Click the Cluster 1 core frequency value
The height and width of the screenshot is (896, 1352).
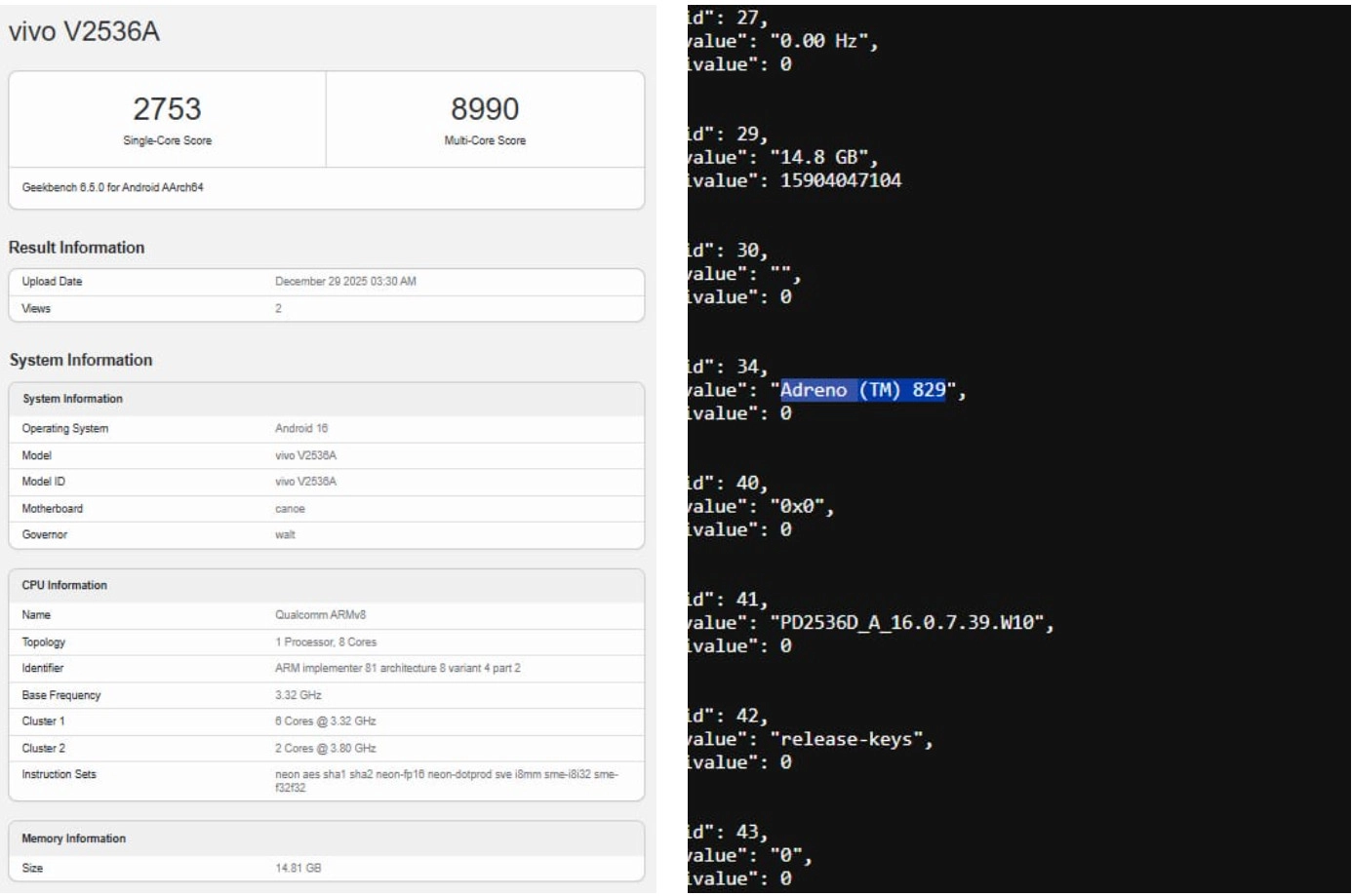325,721
